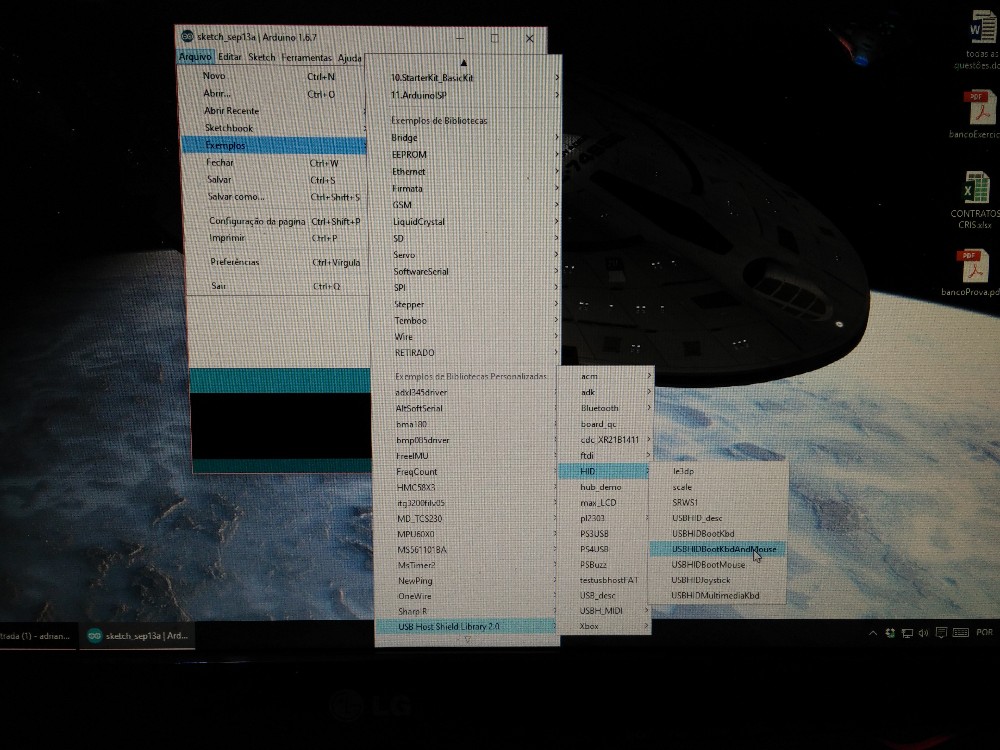Open USBHIDBootKbd example sketch

pyautogui.click(x=719, y=534)
